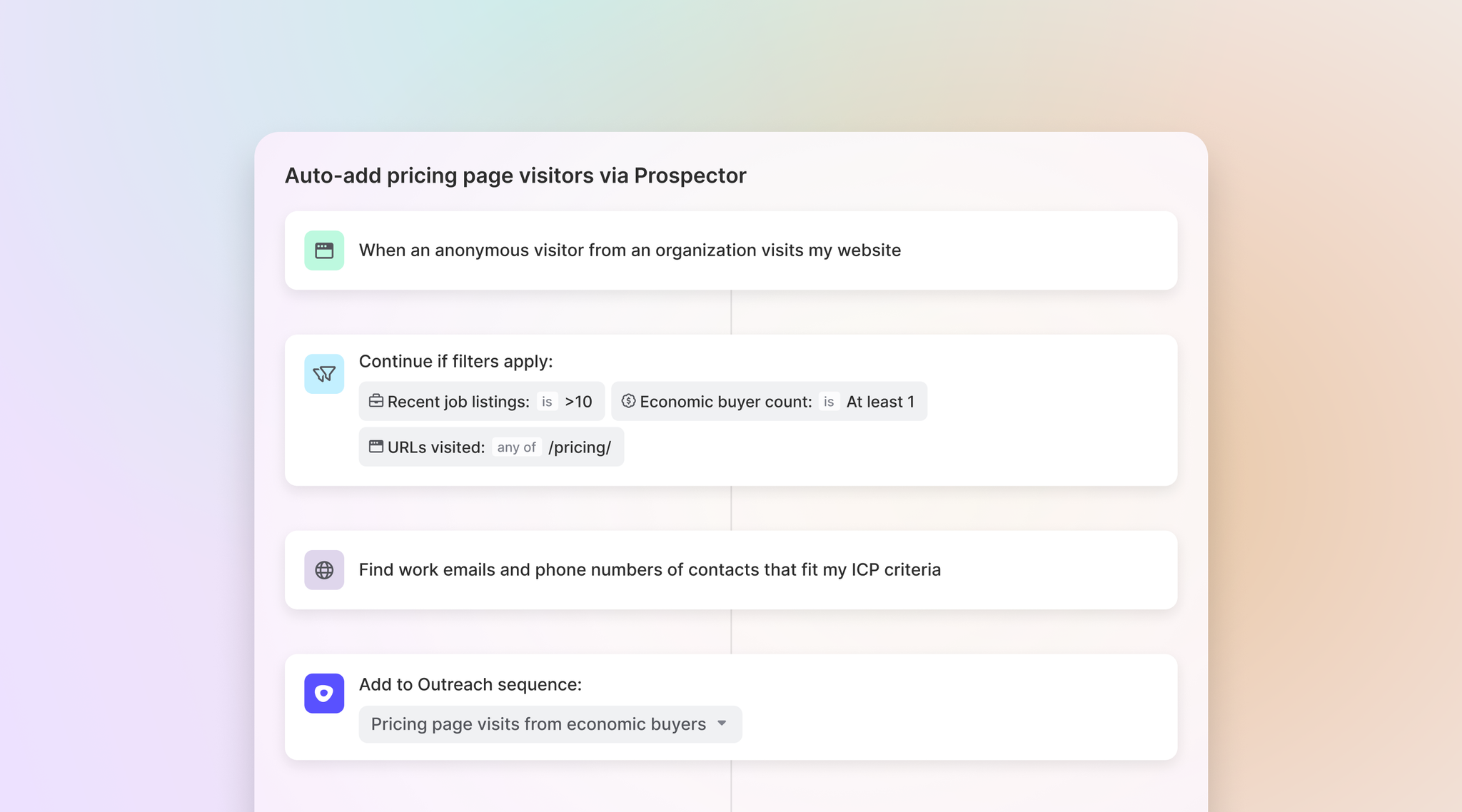The height and width of the screenshot is (812, 1462).
Task: Open the Outreach sequence dropdown arrow
Action: pyautogui.click(x=722, y=724)
